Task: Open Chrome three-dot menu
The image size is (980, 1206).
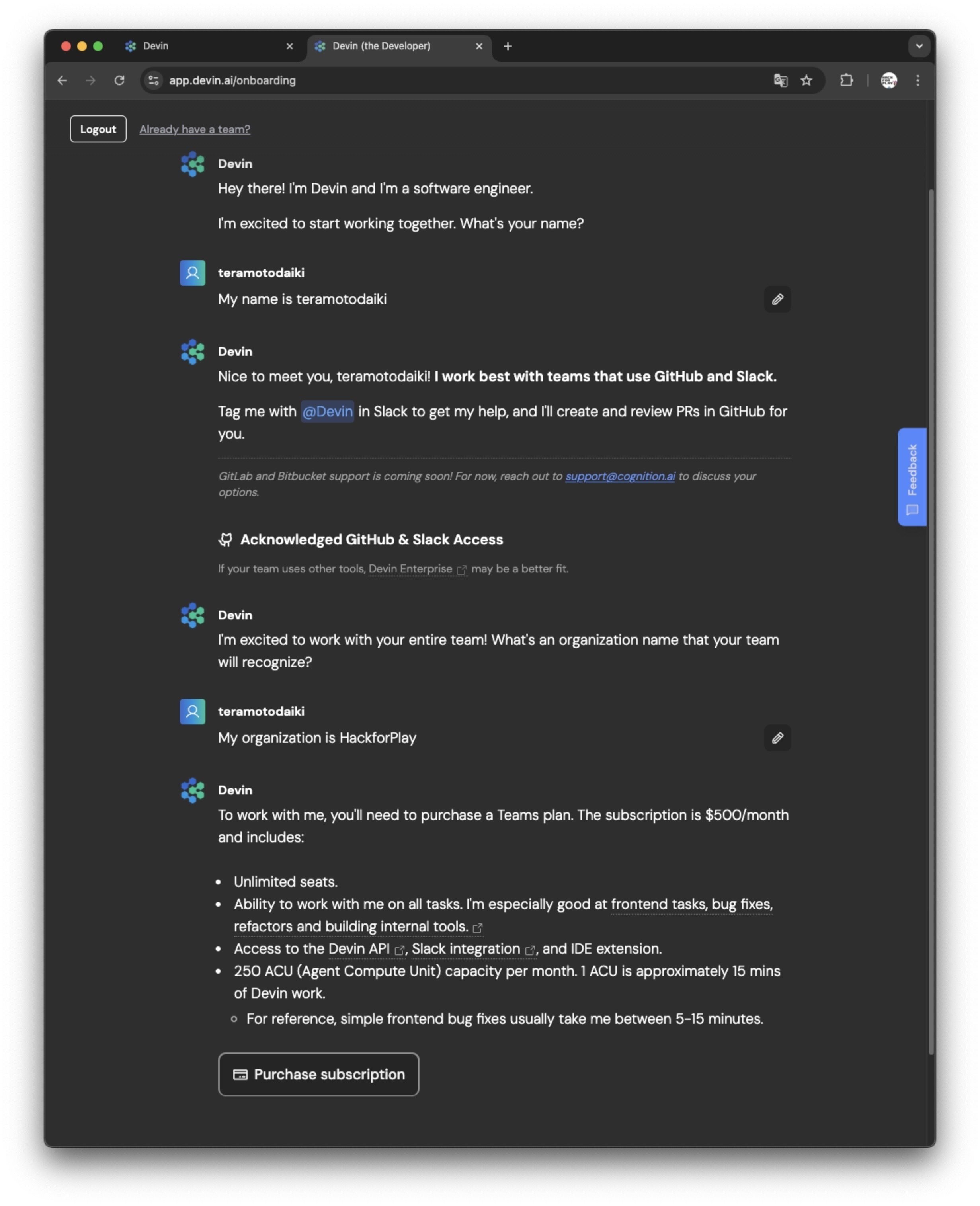Action: click(x=918, y=81)
